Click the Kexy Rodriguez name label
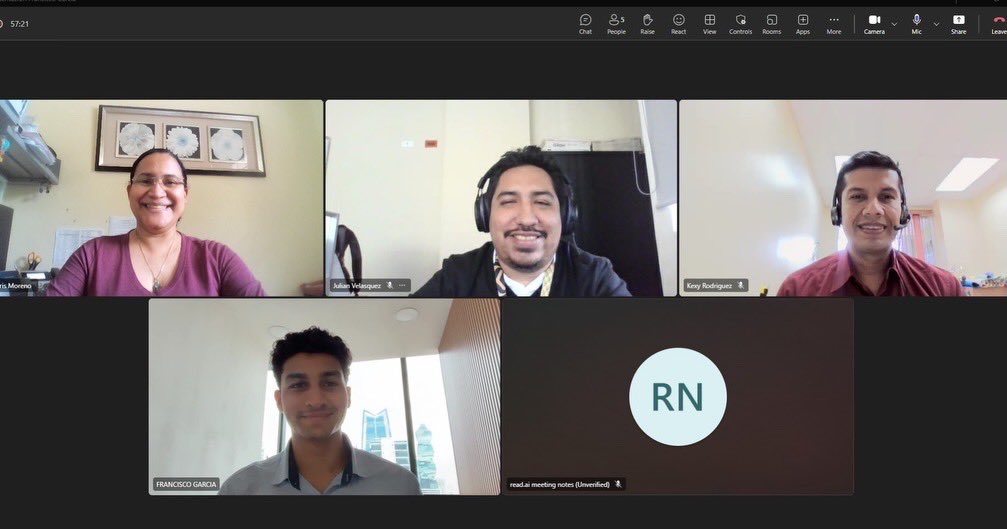The width and height of the screenshot is (1007, 529). (709, 286)
